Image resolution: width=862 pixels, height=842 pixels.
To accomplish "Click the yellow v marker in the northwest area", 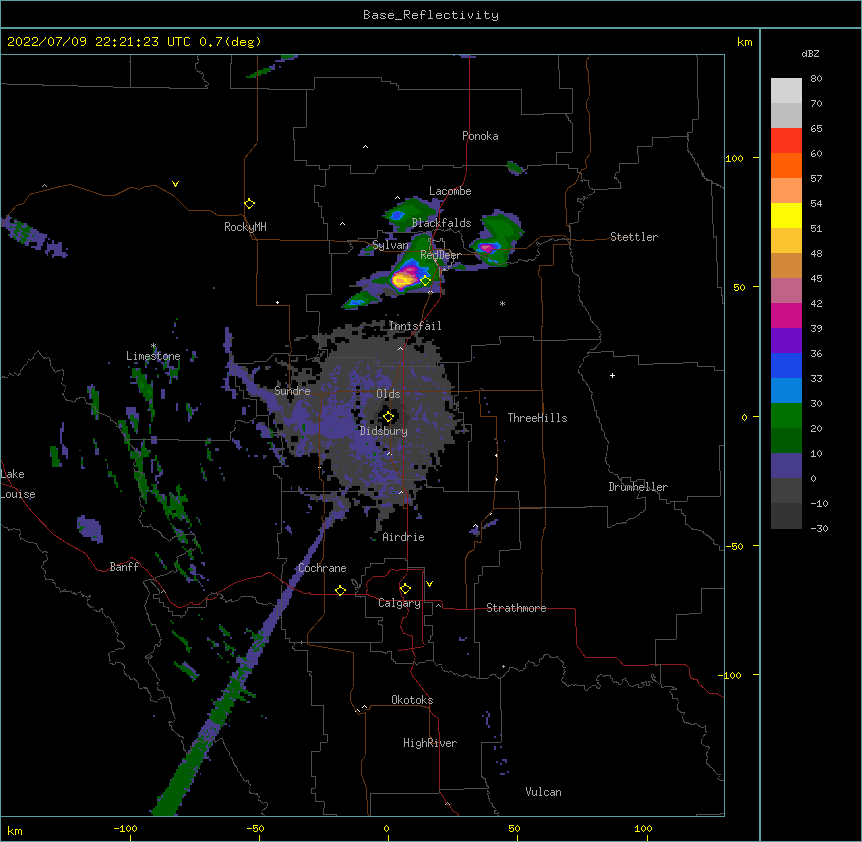I will [x=175, y=184].
